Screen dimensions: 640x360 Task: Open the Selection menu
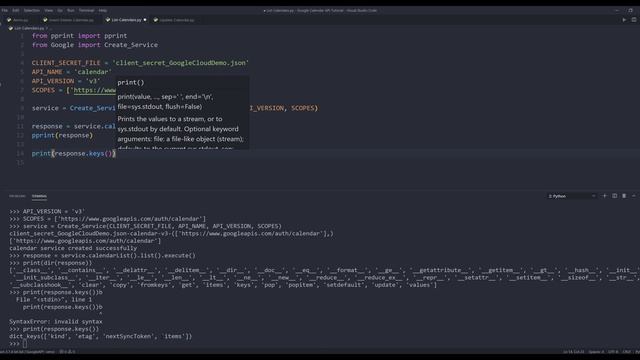31,10
